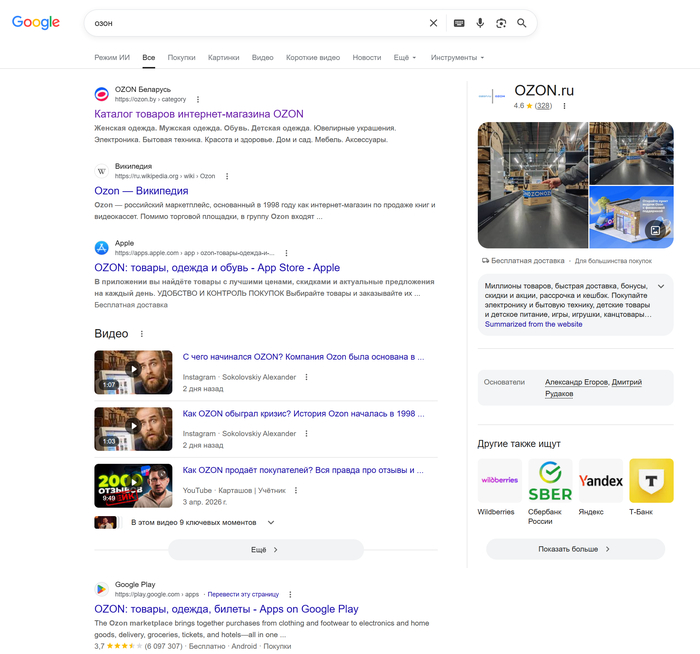Click 'Перевести эту страницу' link

tap(243, 595)
